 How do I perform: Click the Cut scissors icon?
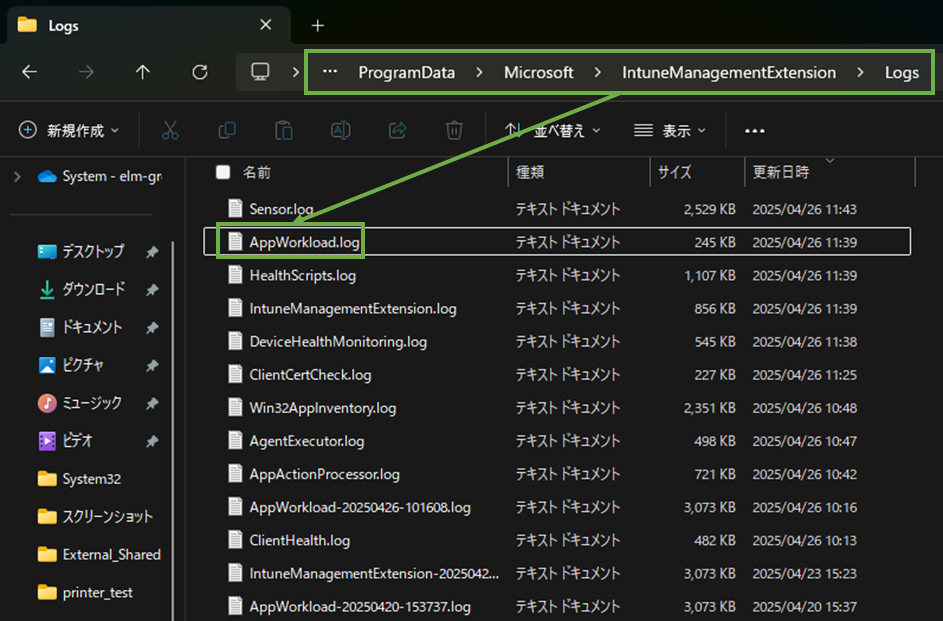[170, 130]
